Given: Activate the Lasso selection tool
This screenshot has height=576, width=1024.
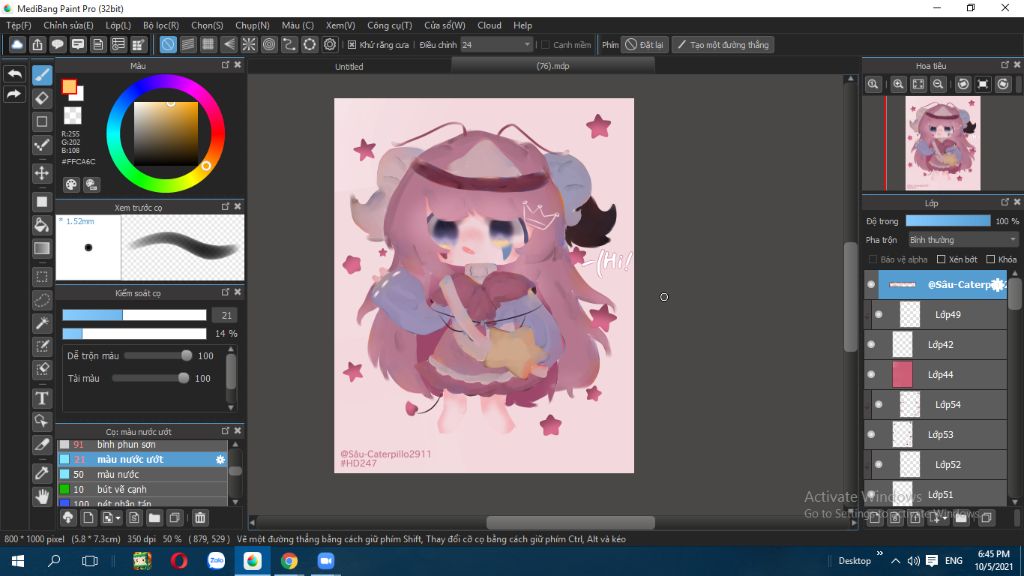Looking at the screenshot, I should 42,300.
